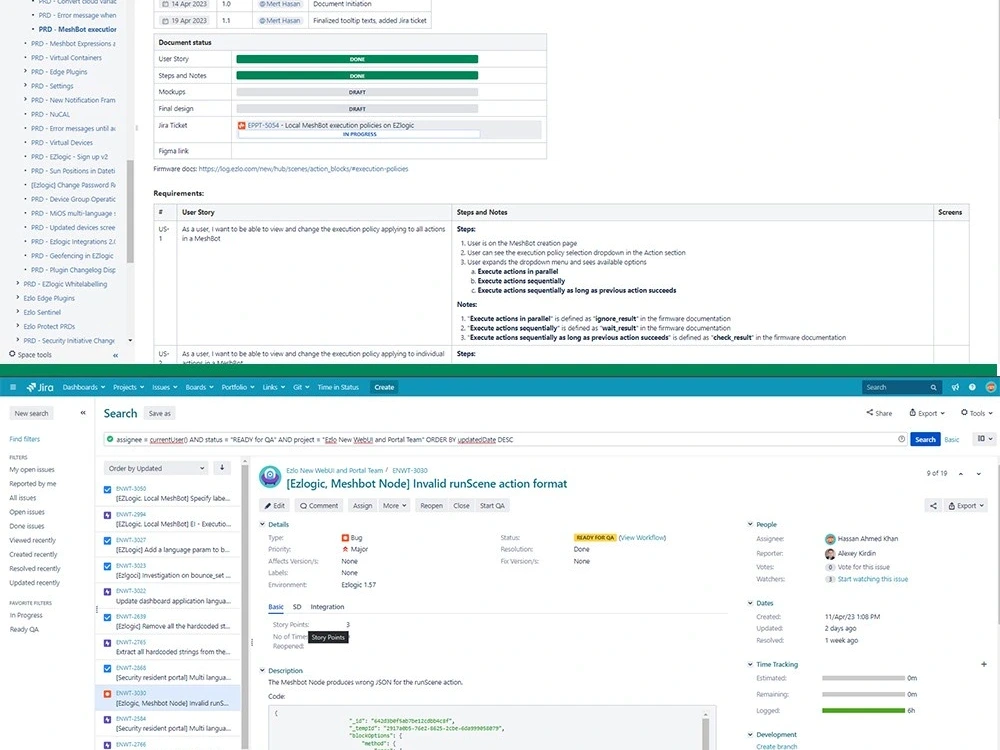
Task: Open the Portfolio menu
Action: point(238,387)
